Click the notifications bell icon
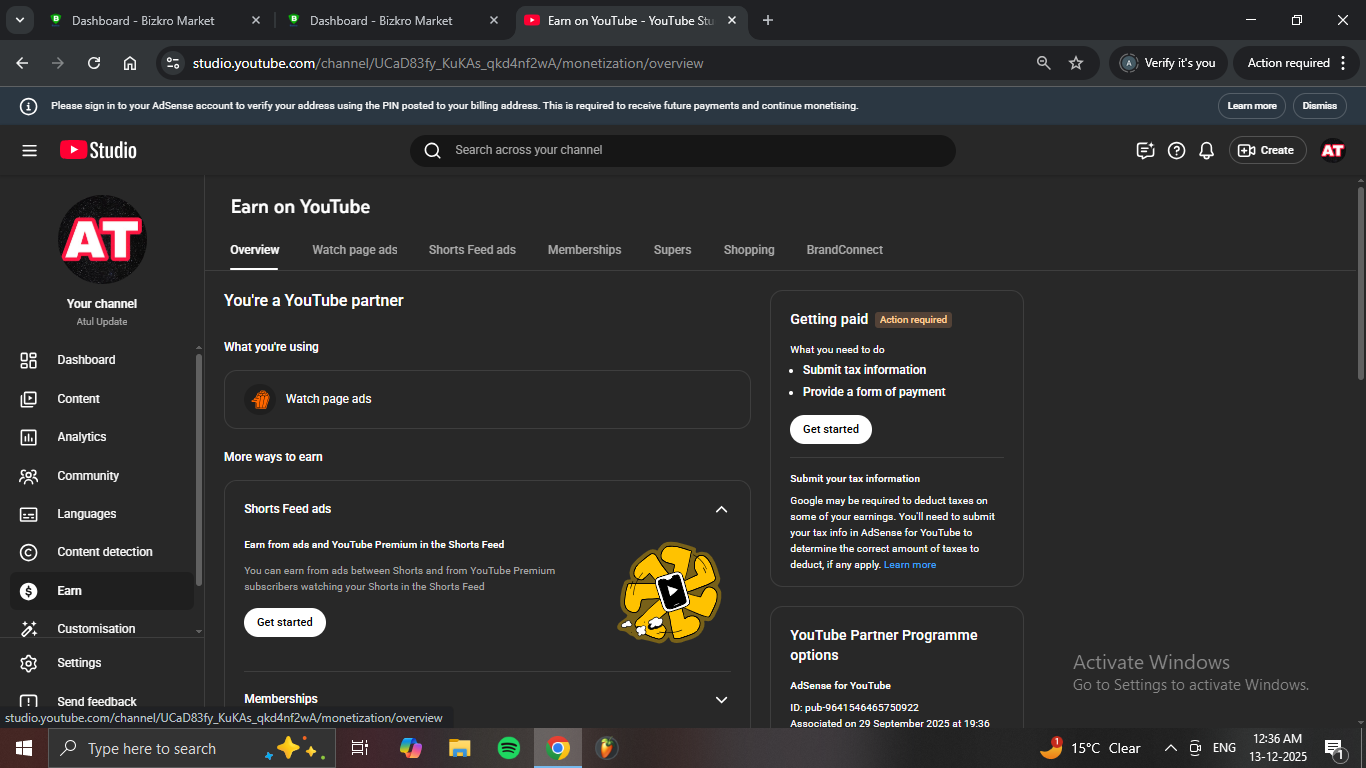 click(1206, 150)
